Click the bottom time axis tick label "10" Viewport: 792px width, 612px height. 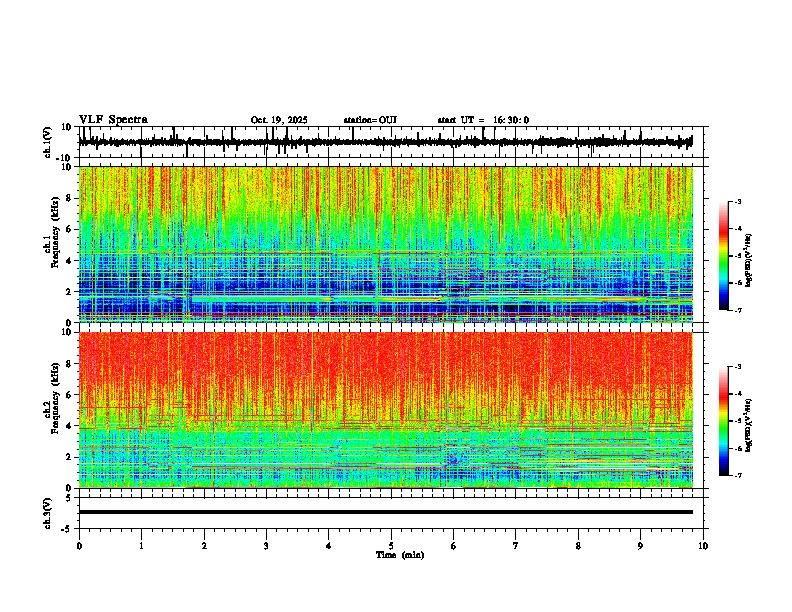(x=703, y=546)
